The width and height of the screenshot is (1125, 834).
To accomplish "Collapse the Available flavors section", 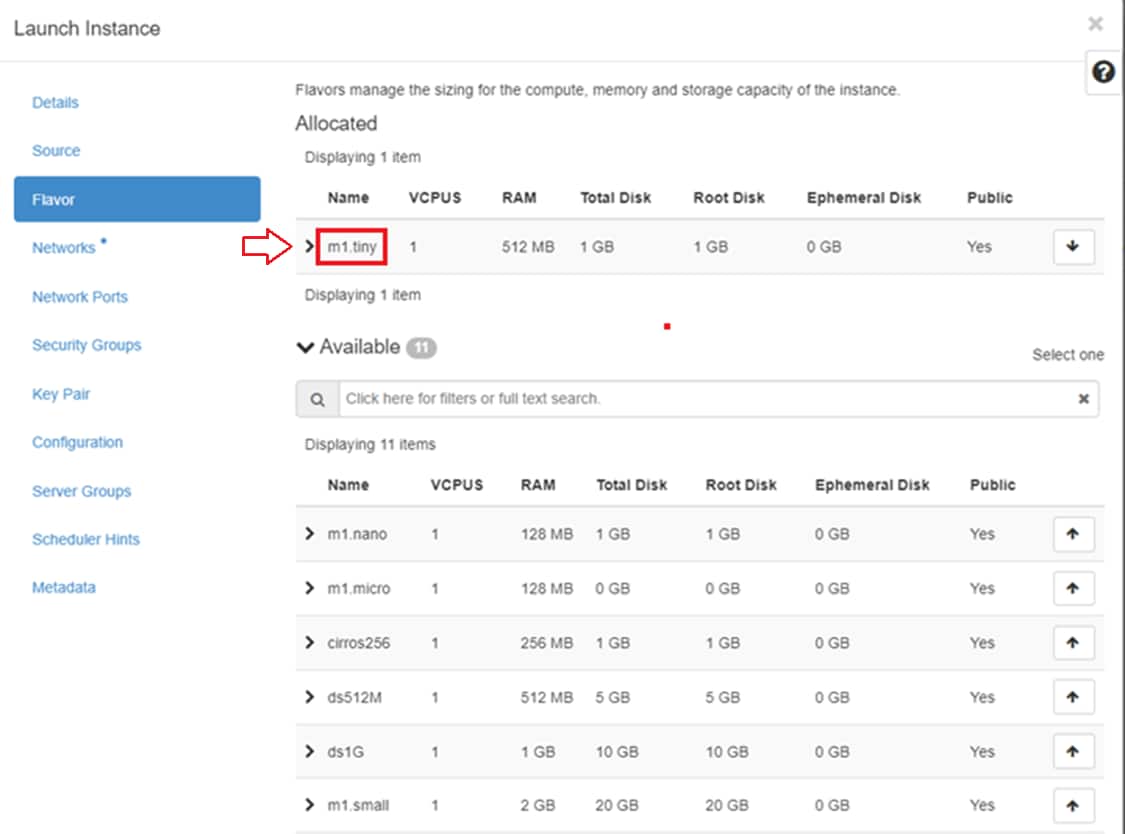I will click(x=306, y=348).
